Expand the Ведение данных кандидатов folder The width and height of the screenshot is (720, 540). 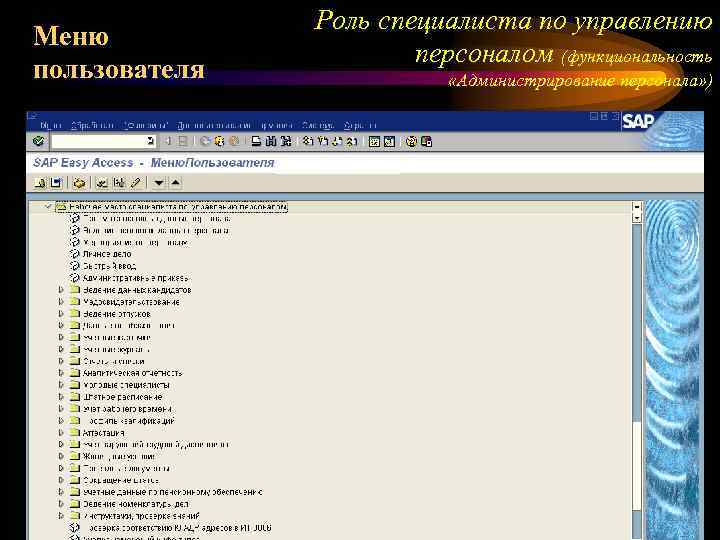pos(61,290)
